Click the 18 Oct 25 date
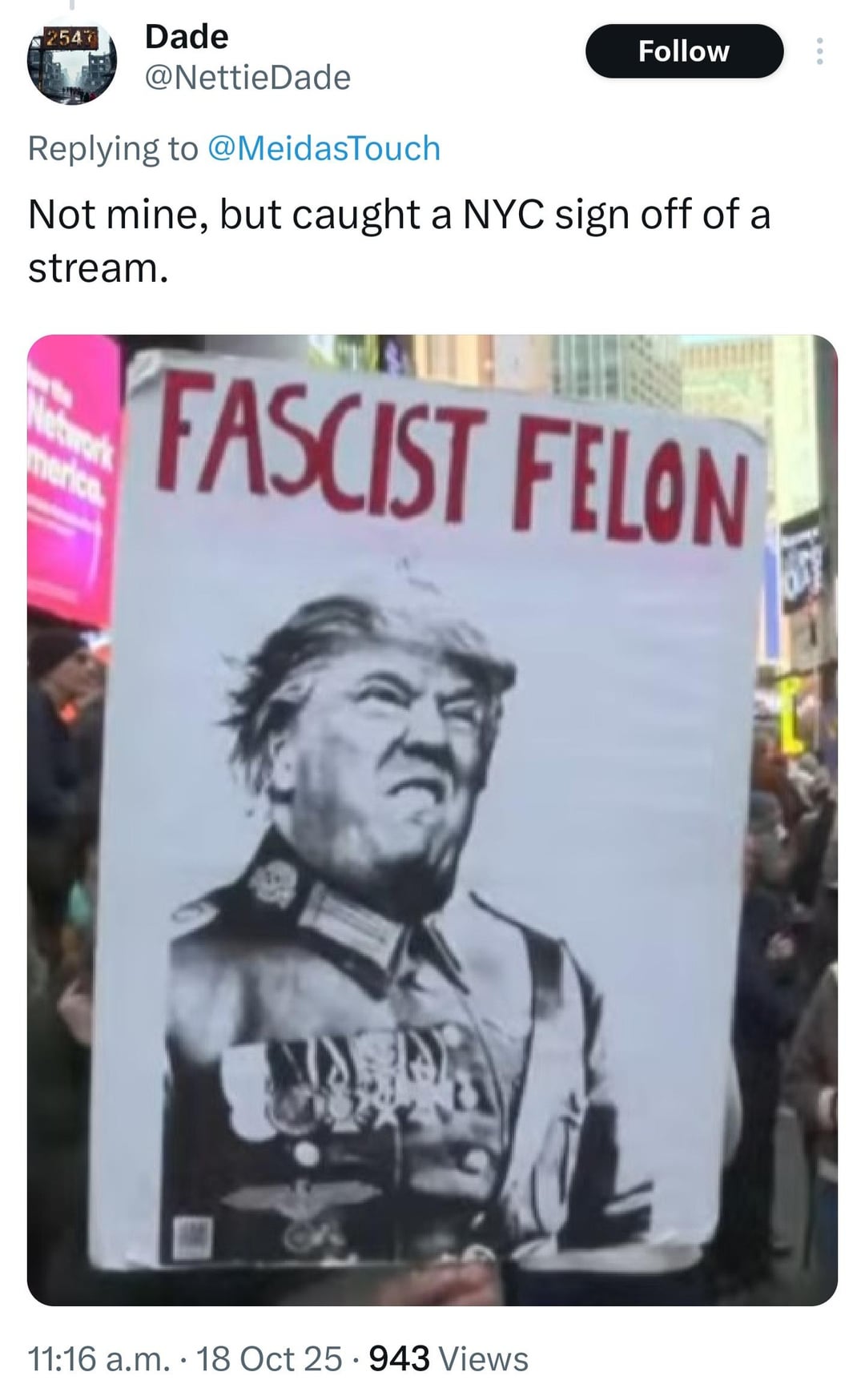Viewport: 865px width, 1400px height. [269, 1359]
